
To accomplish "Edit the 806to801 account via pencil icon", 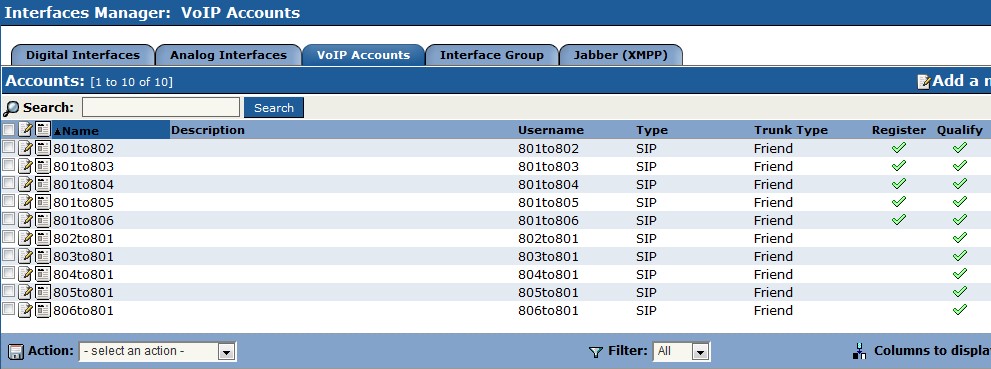I will click(x=25, y=310).
